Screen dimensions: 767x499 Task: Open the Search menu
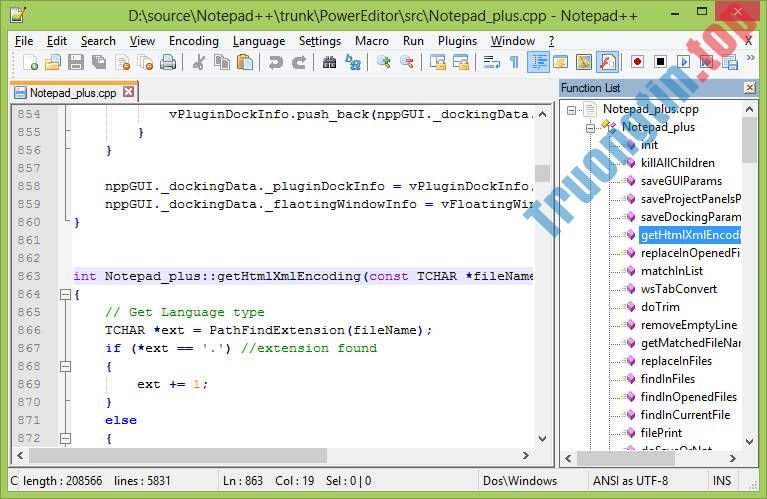[98, 41]
